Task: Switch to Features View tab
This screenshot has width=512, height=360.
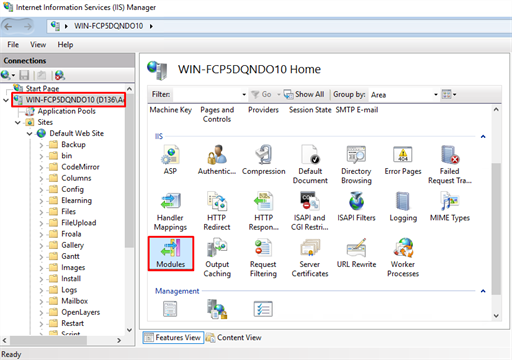Action: click(173, 337)
